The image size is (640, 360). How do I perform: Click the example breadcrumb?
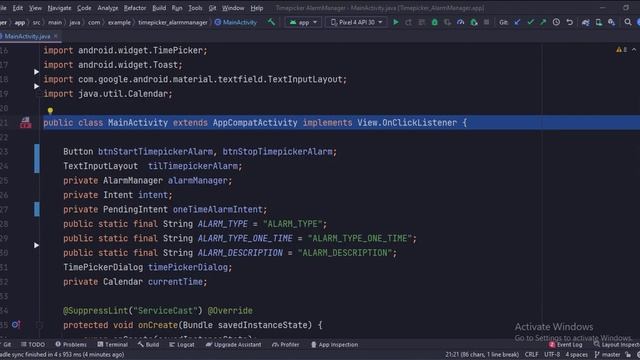point(119,22)
